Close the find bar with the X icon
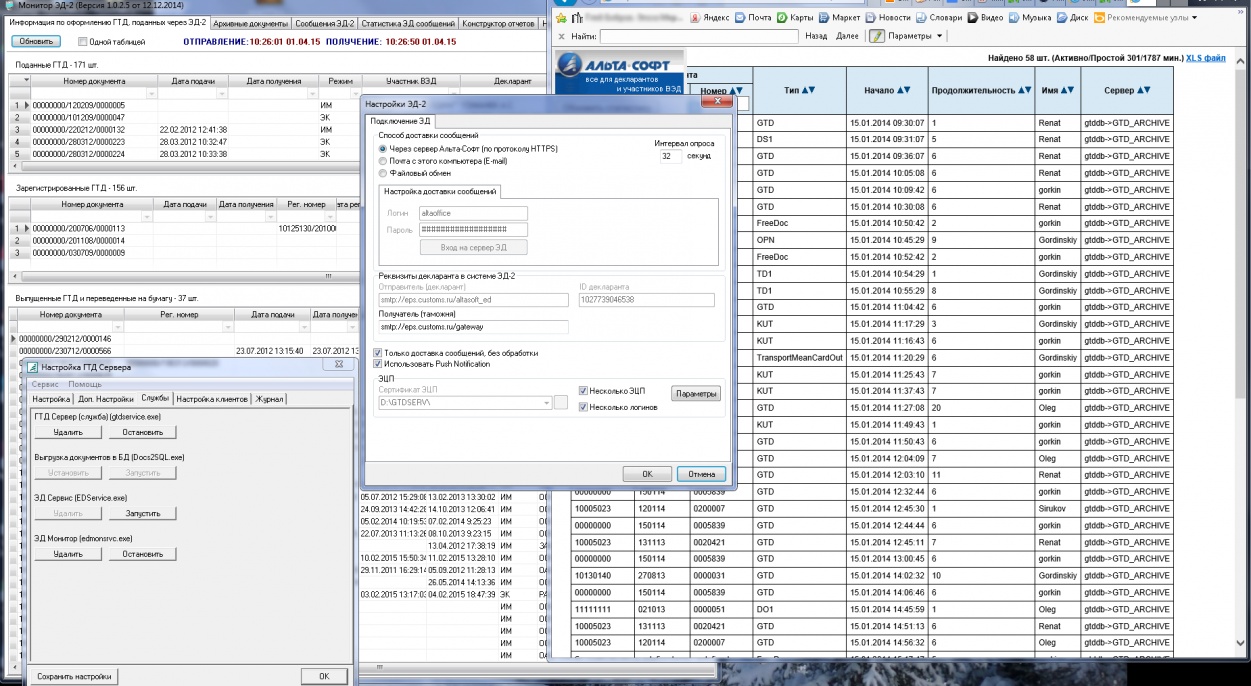The image size is (1251, 686). click(x=560, y=36)
